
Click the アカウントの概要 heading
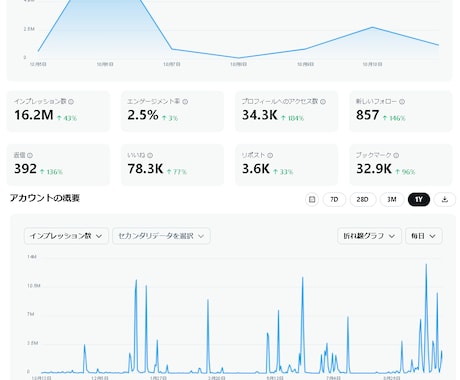coord(45,198)
